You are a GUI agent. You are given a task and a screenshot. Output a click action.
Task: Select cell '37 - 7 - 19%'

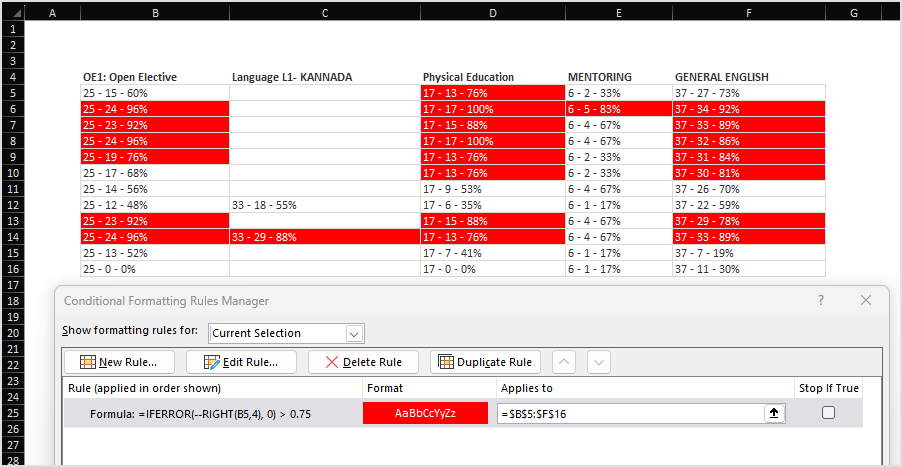coord(748,253)
